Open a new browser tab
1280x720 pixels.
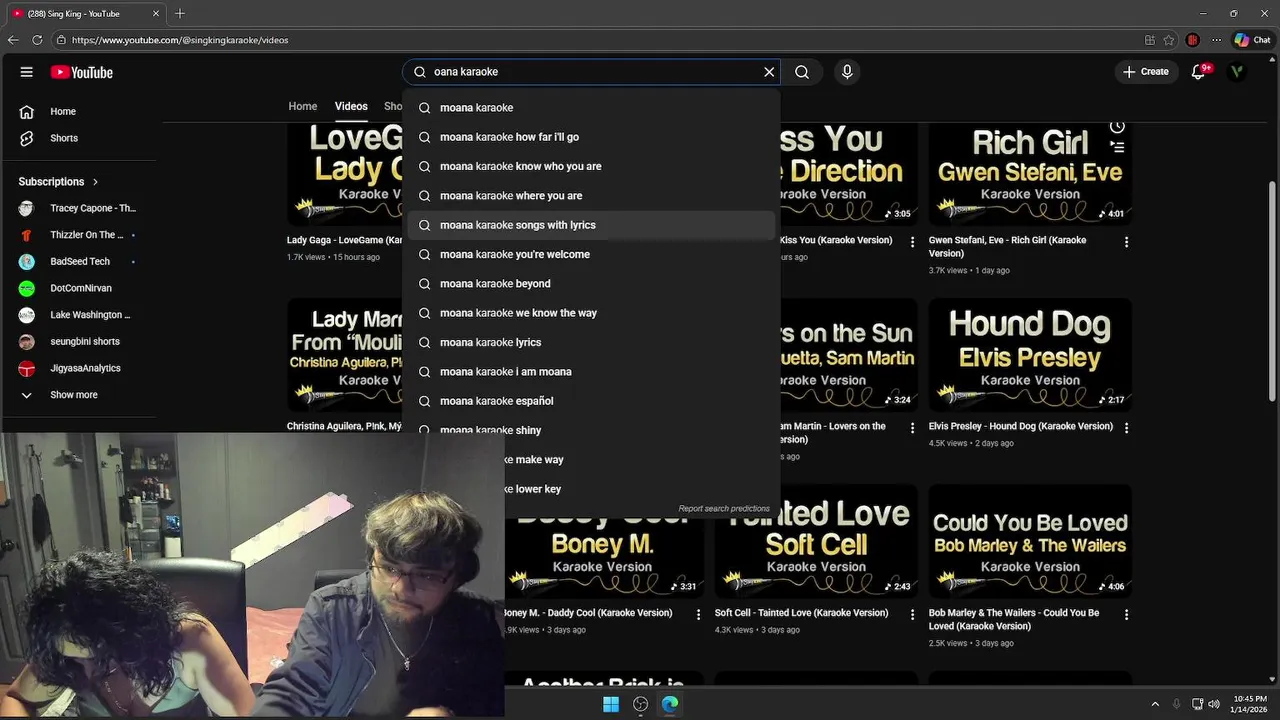180,13
